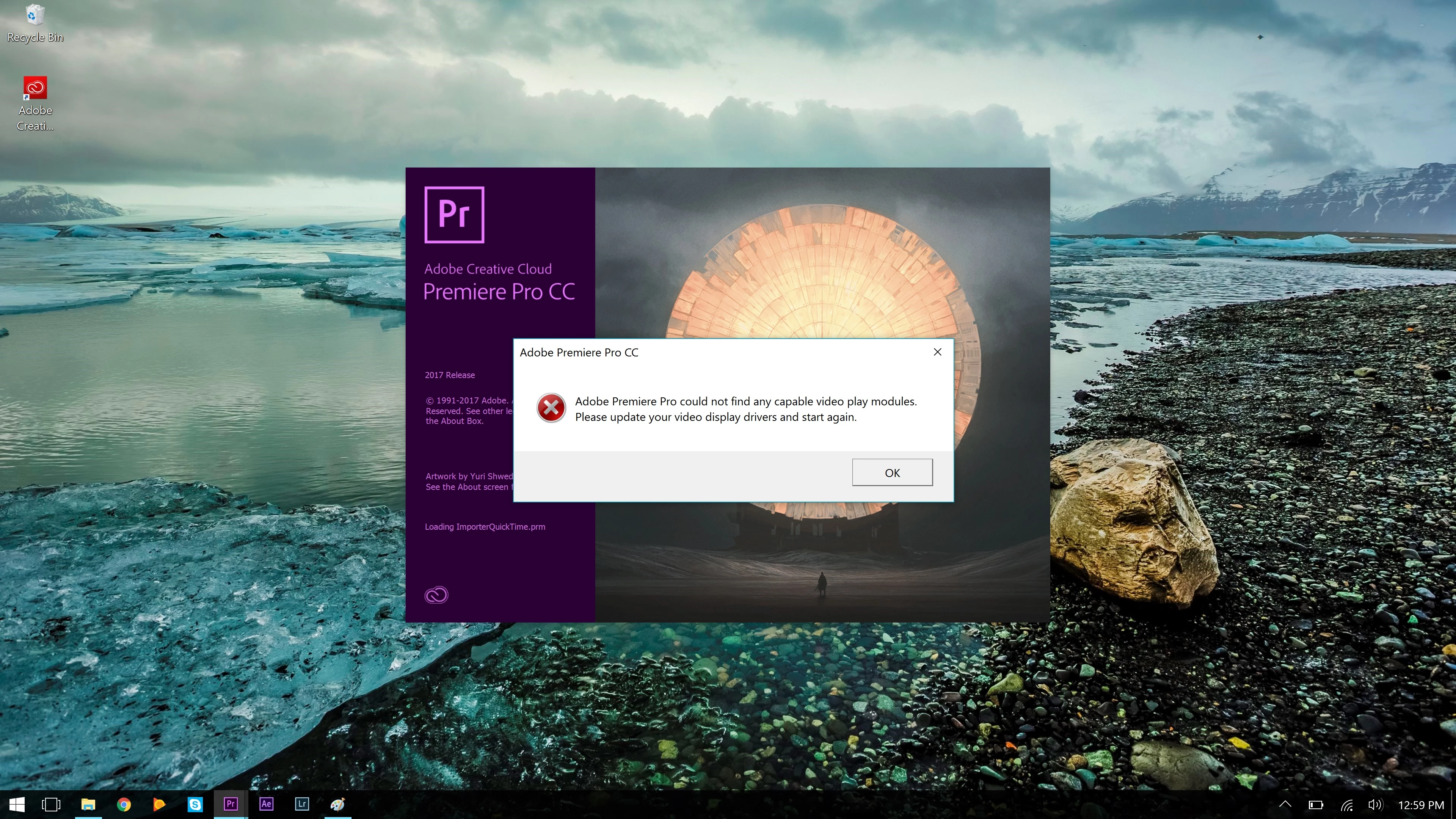Open the Windows Start menu
Viewport: 1456px width, 819px height.
17,804
